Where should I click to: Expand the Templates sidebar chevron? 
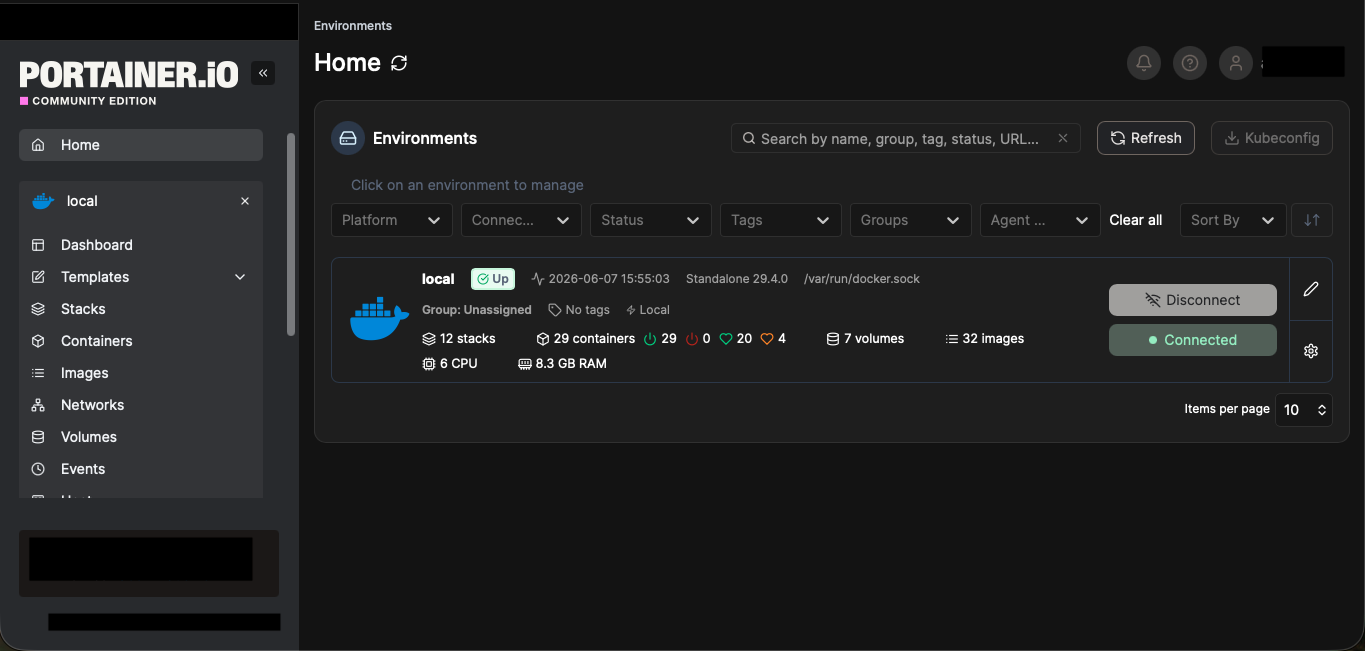pyautogui.click(x=240, y=277)
